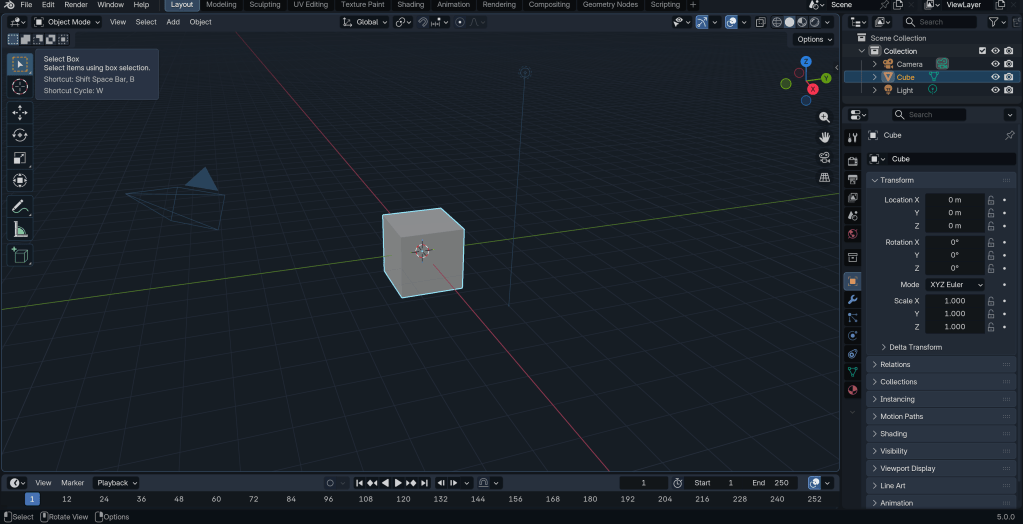Open the Object Mode dropdown
This screenshot has width=1023, height=524.
point(67,22)
